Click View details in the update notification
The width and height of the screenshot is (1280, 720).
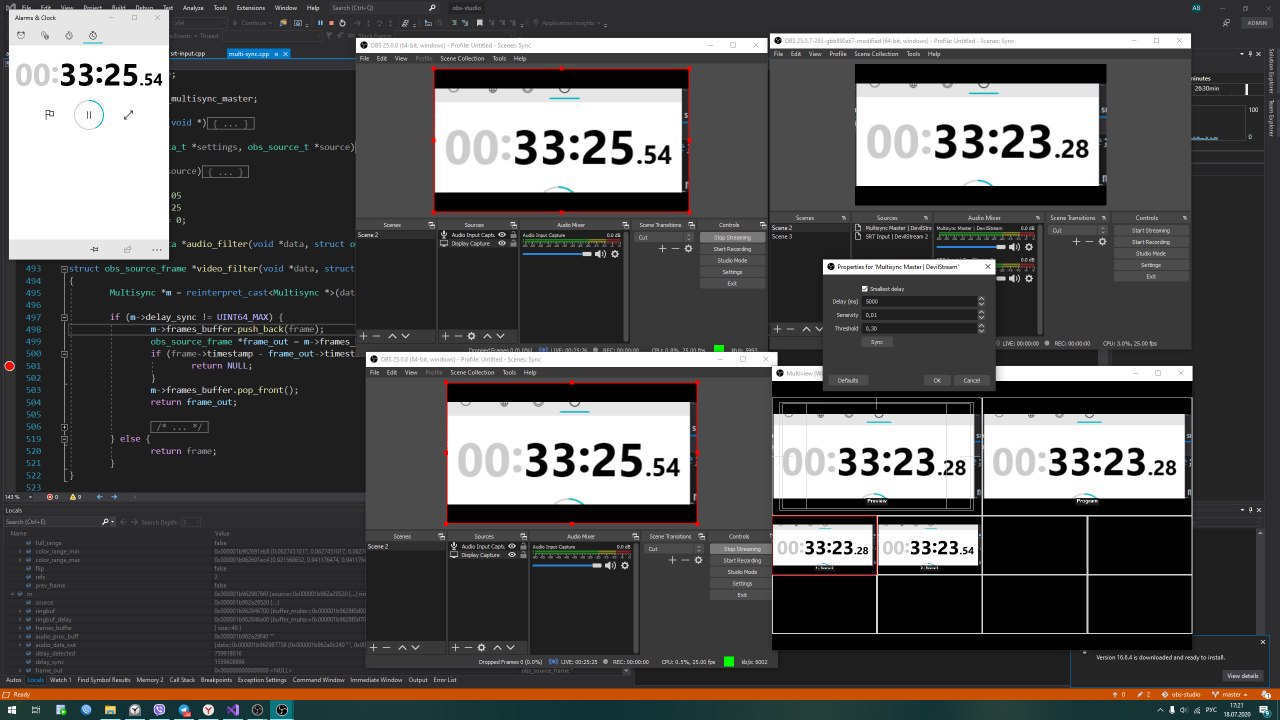1241,676
